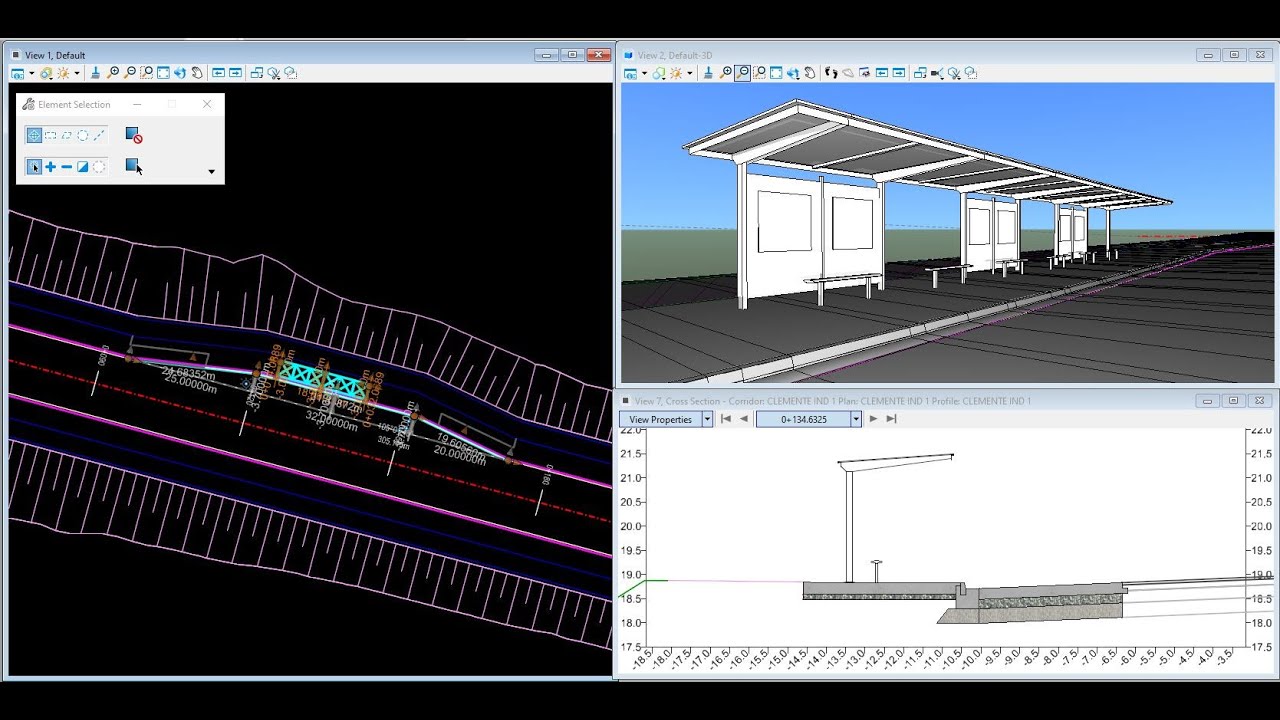The width and height of the screenshot is (1280, 720).
Task: Jump to last cross section station
Action: 891,419
